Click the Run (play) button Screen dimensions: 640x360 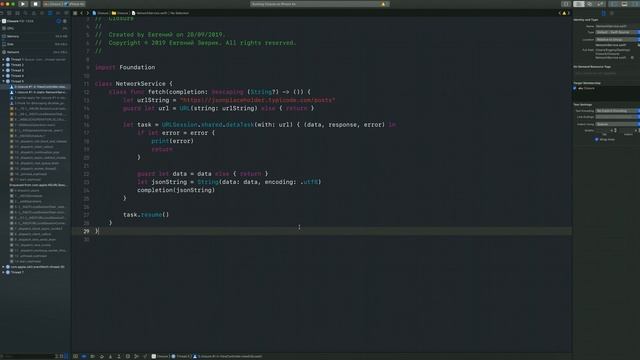[22, 4]
